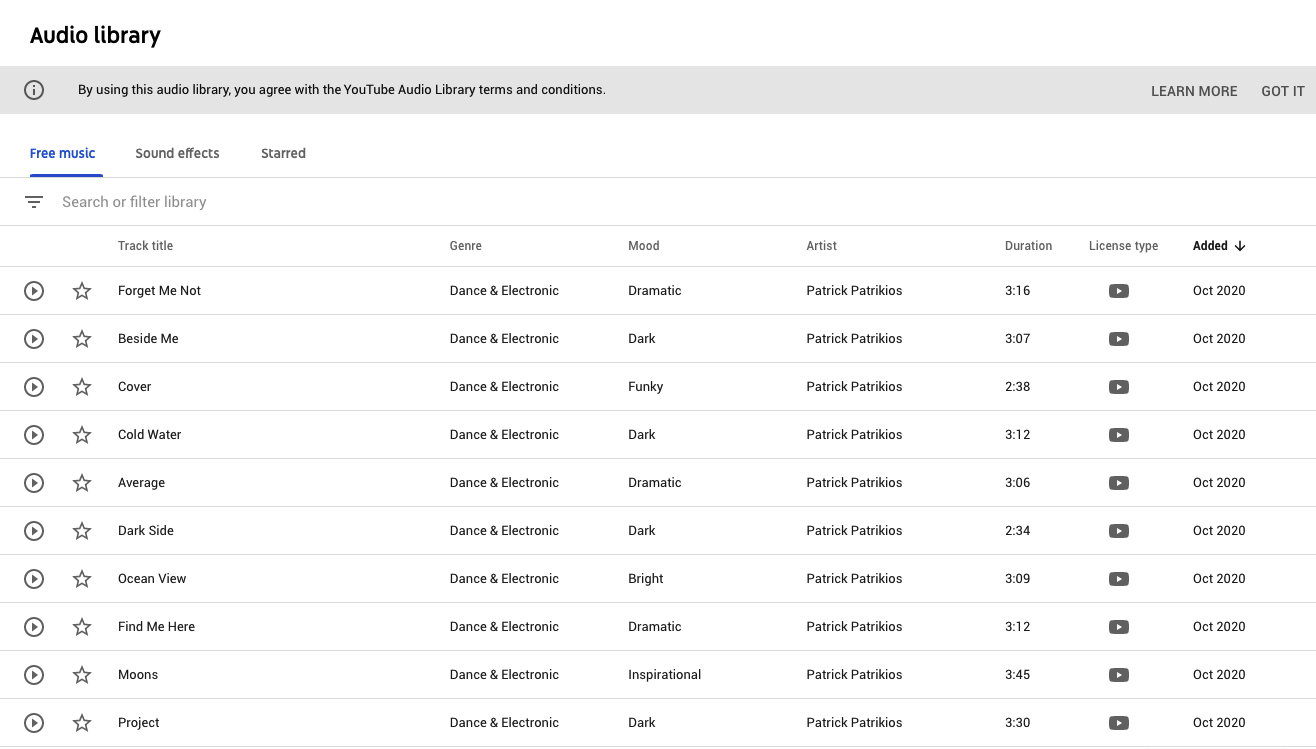Star the Ocean View track
This screenshot has width=1316, height=749.
(x=82, y=579)
